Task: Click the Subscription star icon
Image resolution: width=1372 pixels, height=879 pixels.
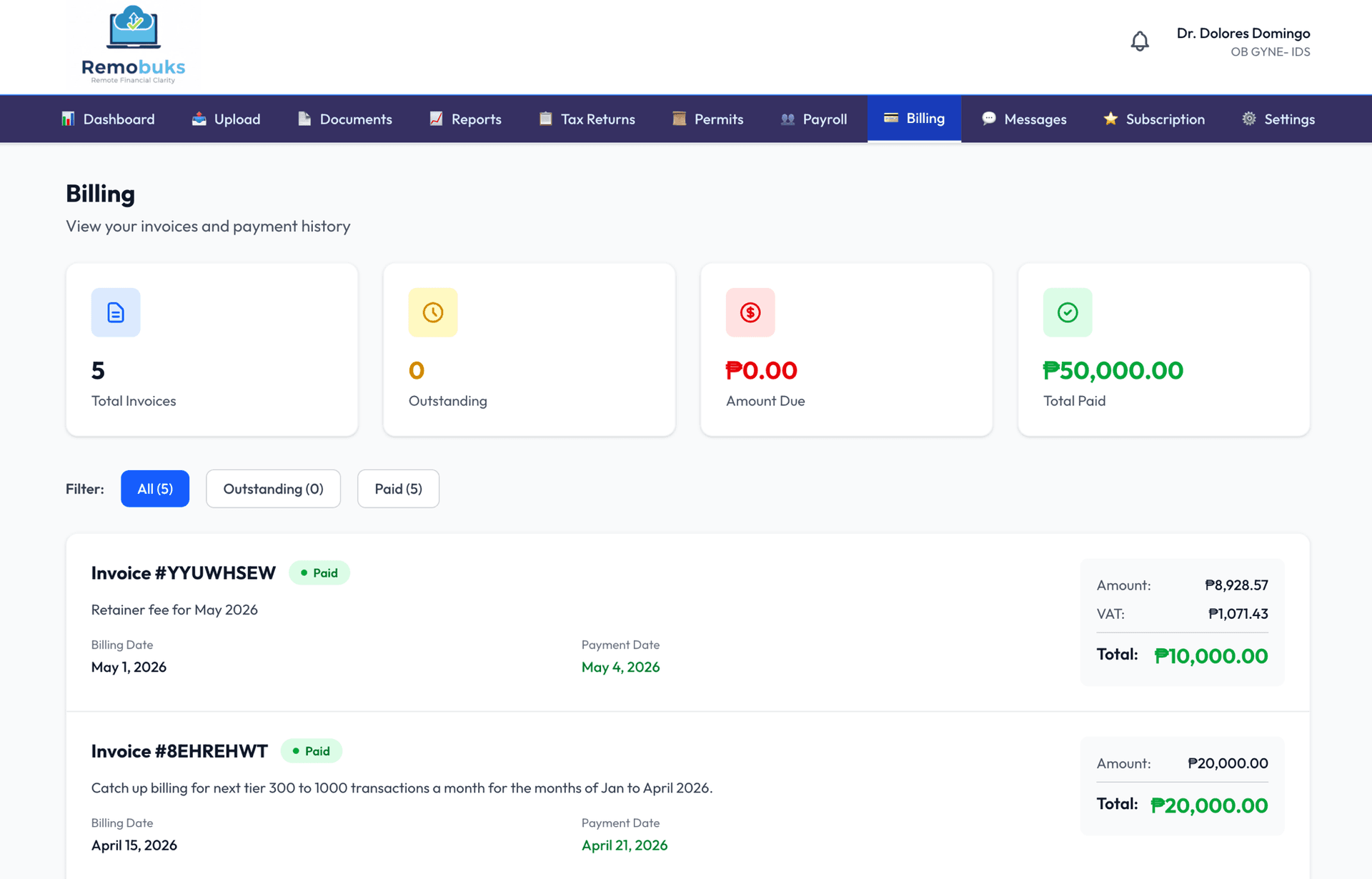Action: 1110,119
